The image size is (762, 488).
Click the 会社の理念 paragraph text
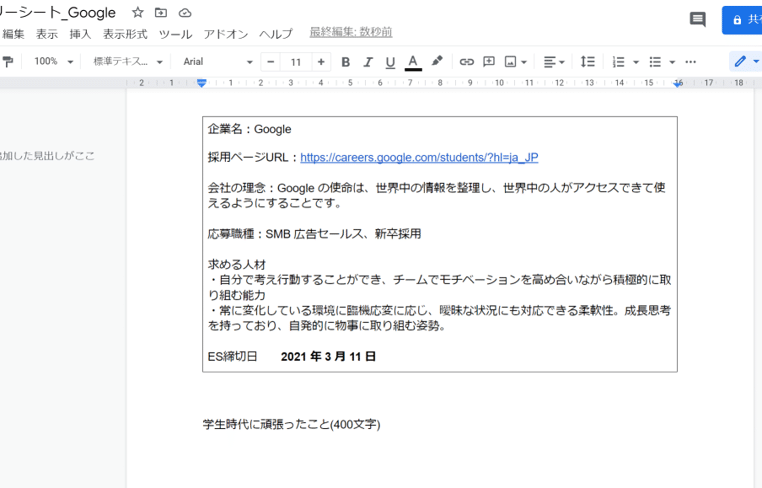(x=436, y=195)
